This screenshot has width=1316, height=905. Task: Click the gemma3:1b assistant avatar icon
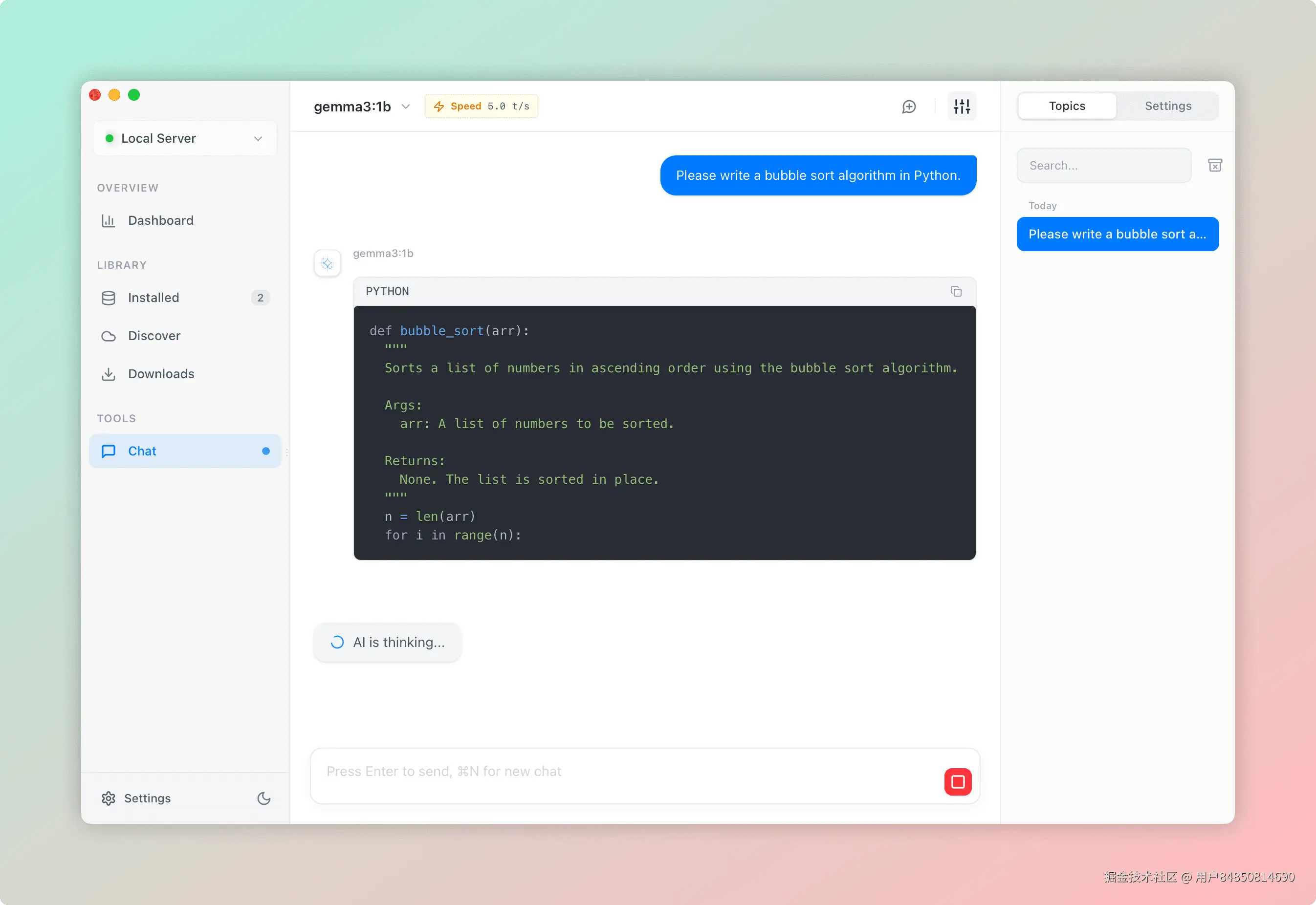click(328, 264)
